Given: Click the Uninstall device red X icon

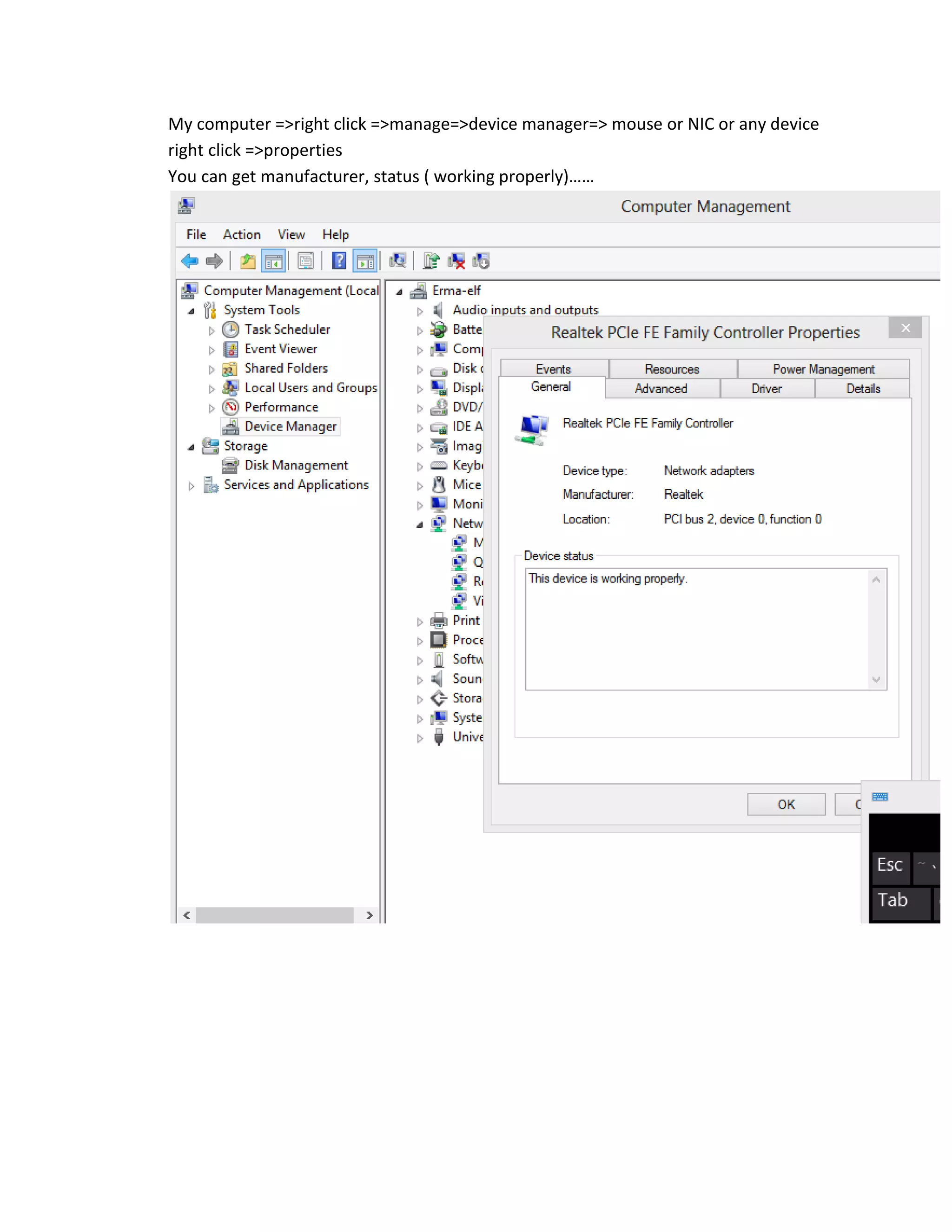Looking at the screenshot, I should click(456, 261).
